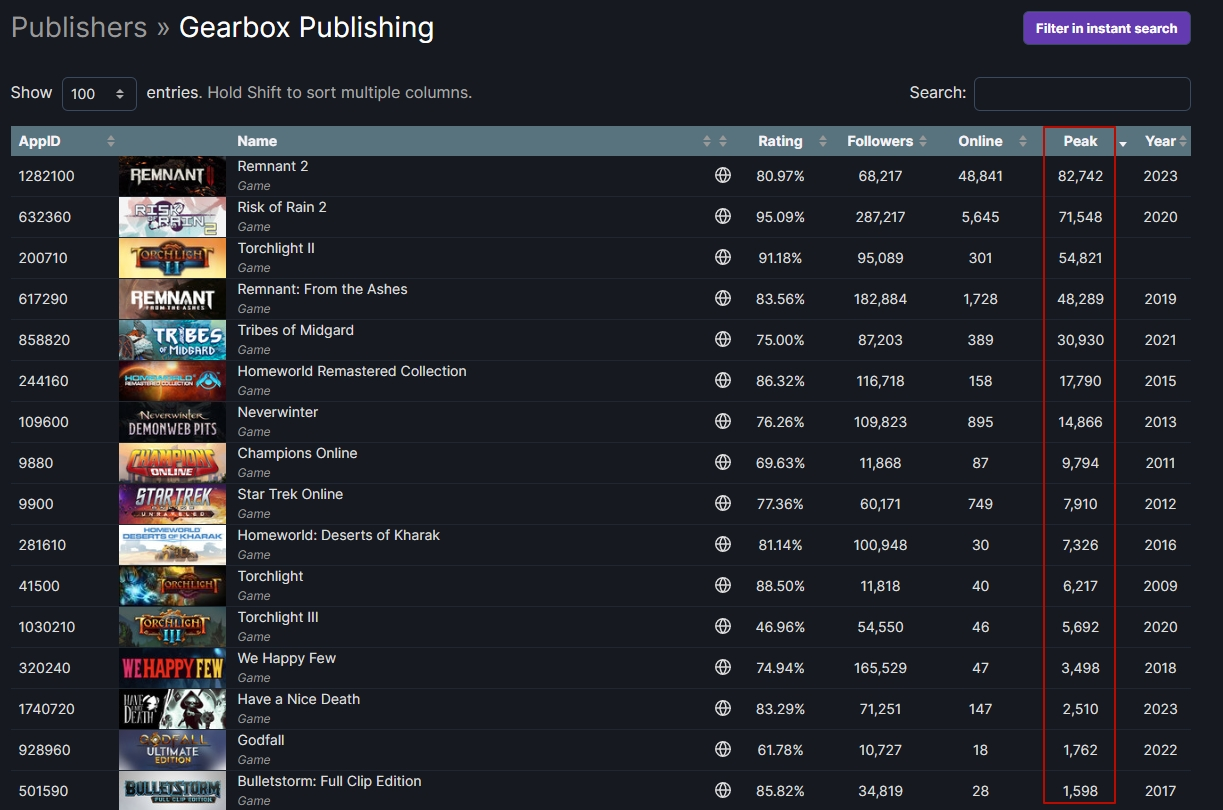The width and height of the screenshot is (1223, 810).
Task: Open We Happy Few thumbnail image
Action: tap(172, 668)
